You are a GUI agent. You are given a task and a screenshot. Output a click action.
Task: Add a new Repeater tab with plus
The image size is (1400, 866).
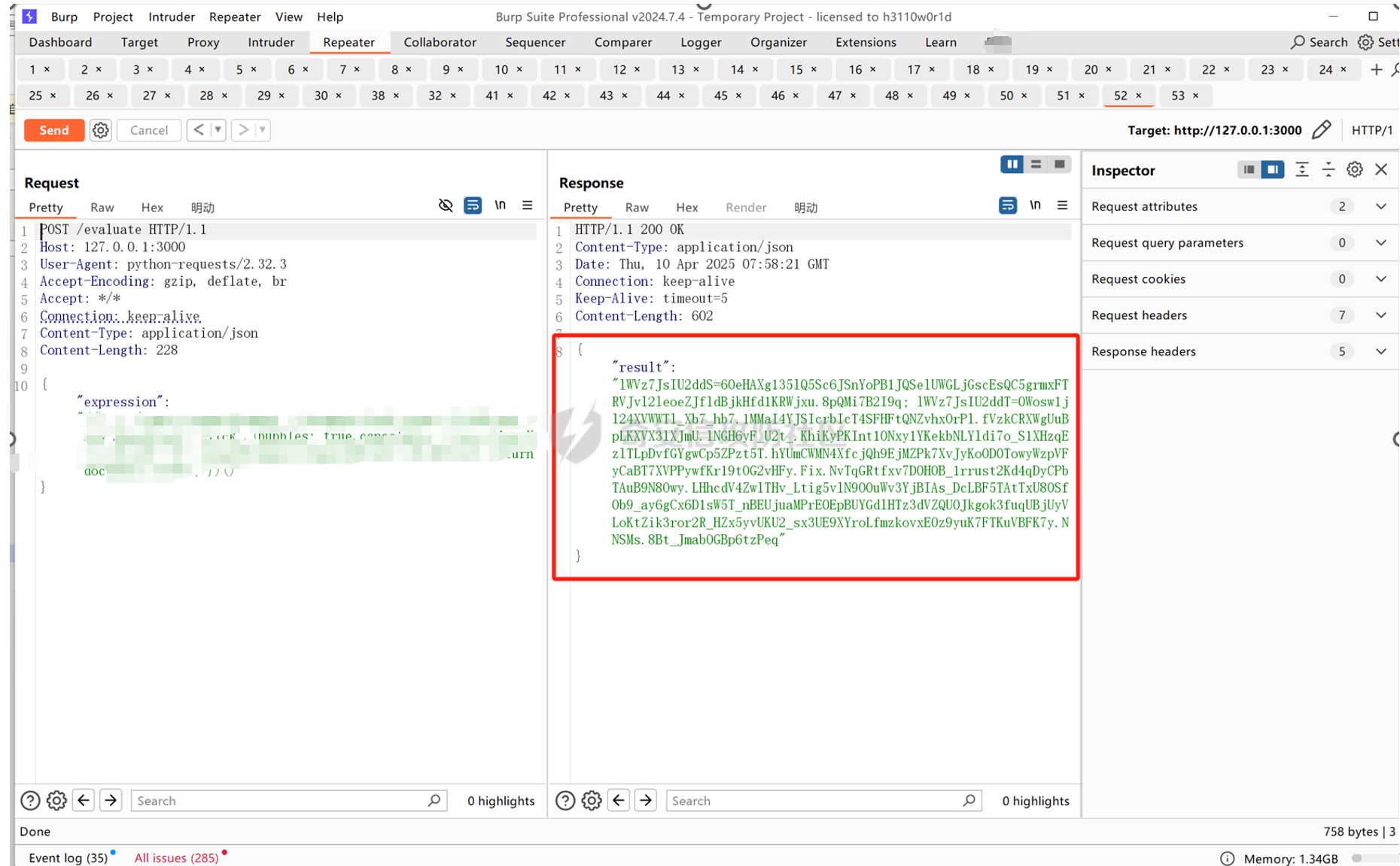1377,69
